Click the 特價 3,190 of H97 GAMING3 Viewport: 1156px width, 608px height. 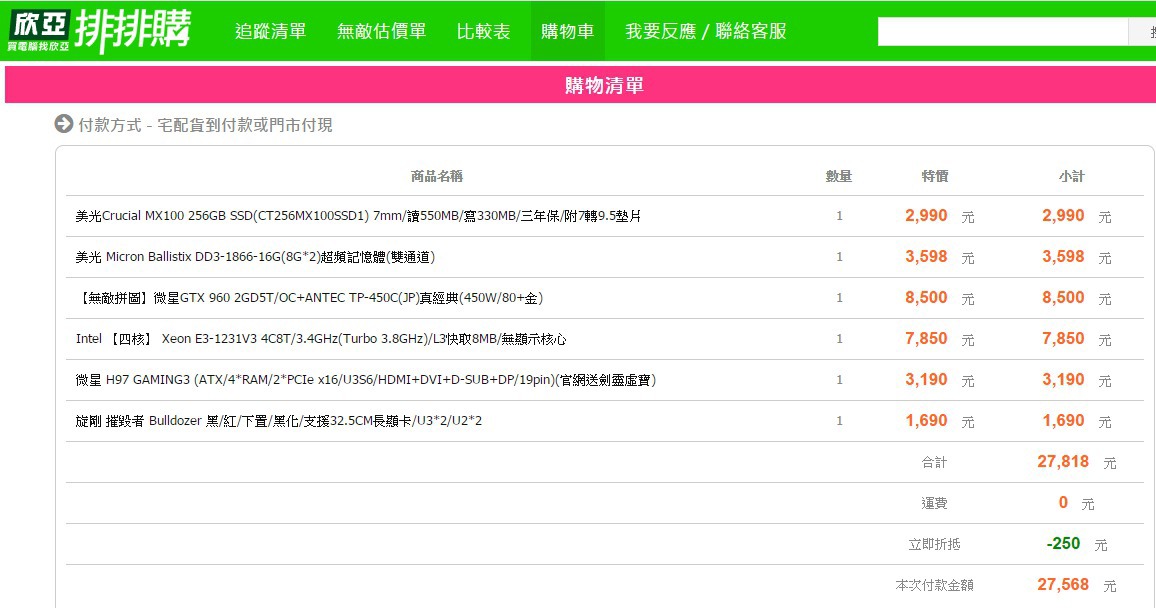pos(926,380)
